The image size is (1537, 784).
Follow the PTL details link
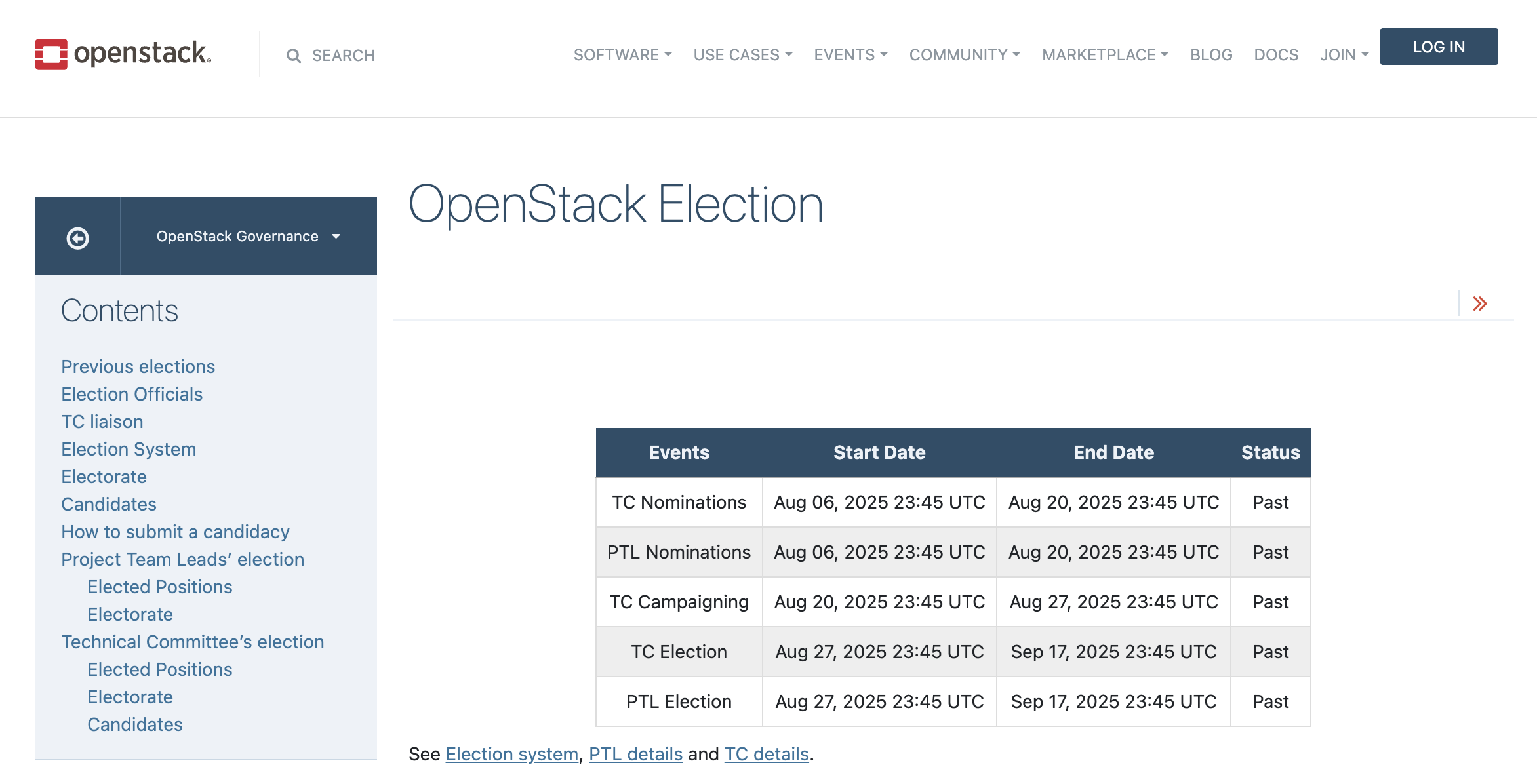coord(635,754)
